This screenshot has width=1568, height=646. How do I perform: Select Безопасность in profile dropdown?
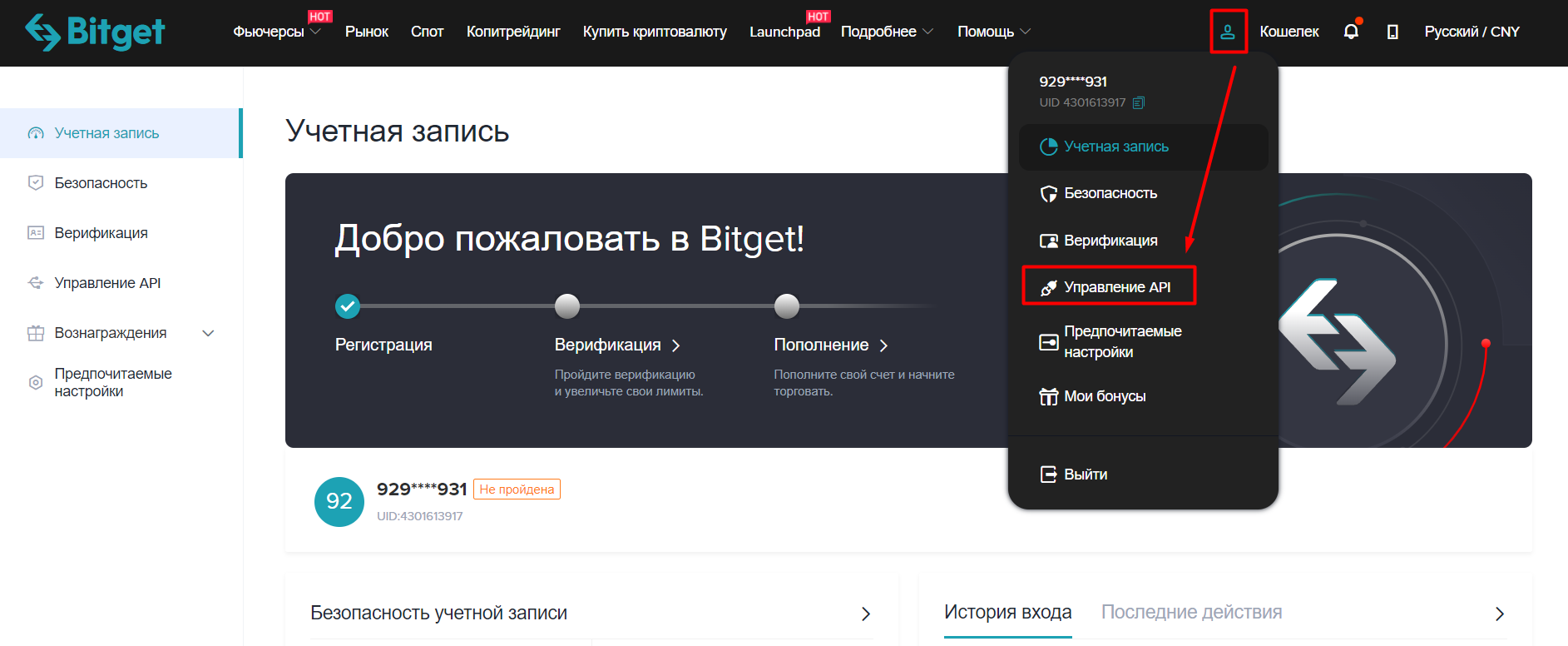[x=1143, y=194]
